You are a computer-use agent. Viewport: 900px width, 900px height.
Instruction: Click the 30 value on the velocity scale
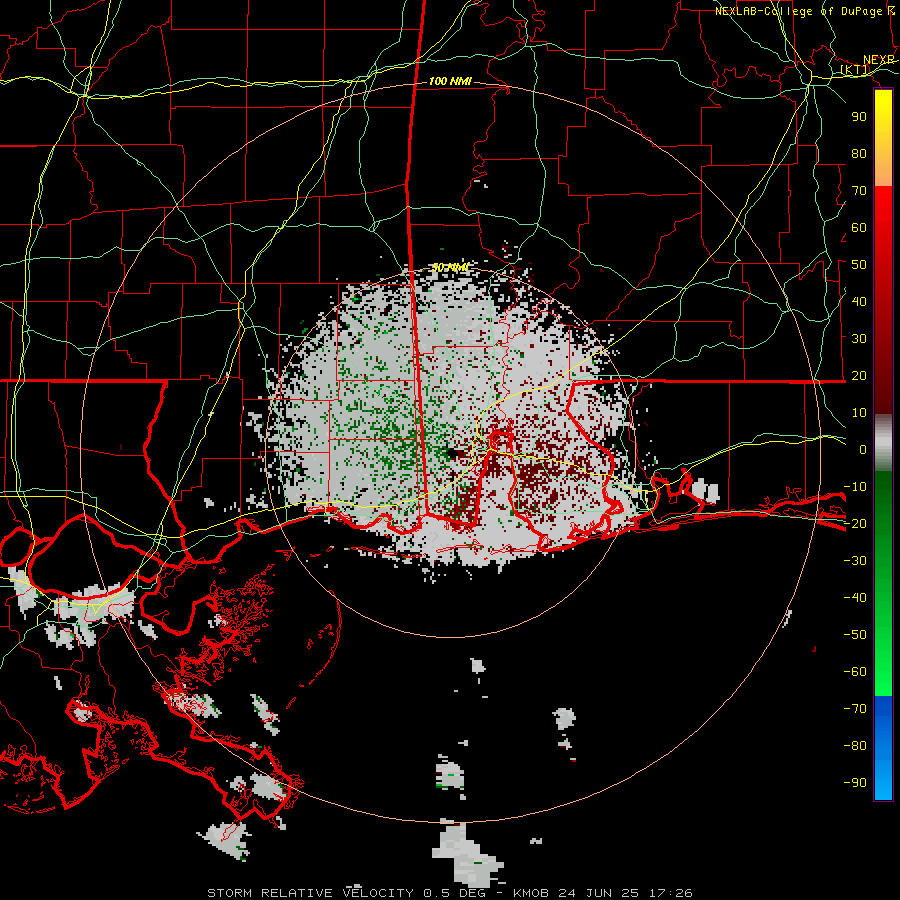pos(859,339)
